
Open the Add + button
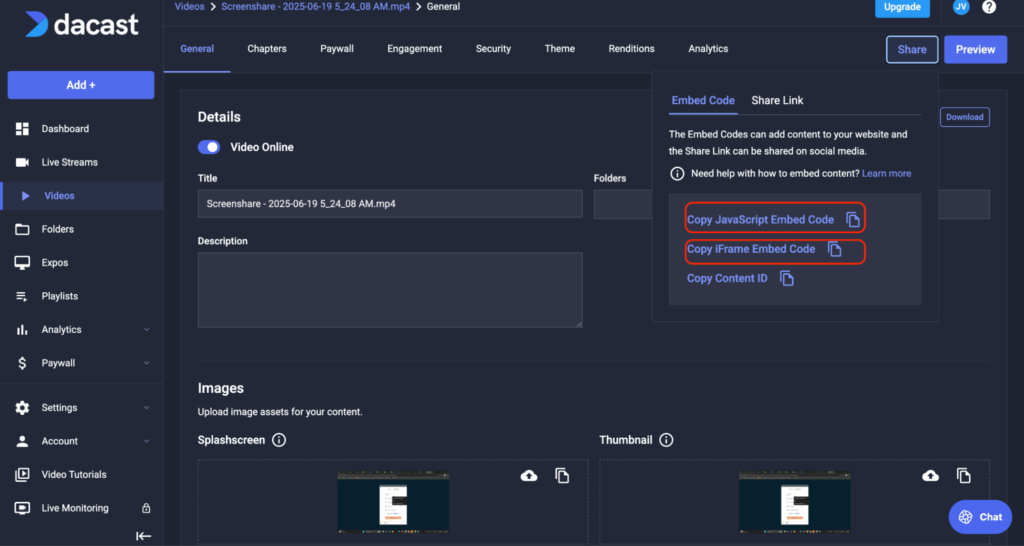[x=81, y=85]
